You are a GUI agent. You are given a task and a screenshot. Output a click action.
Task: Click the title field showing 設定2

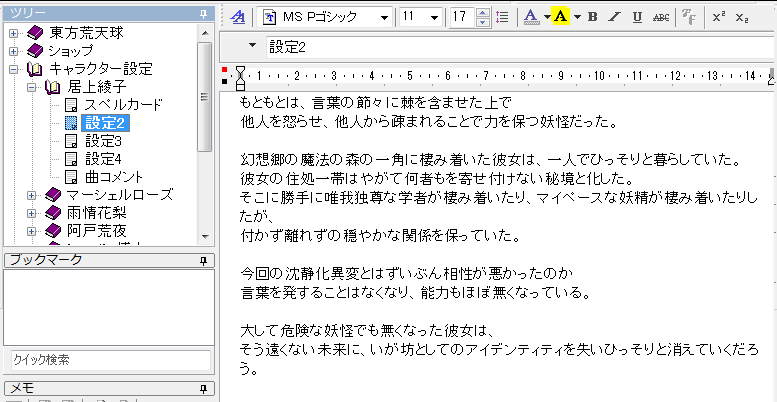point(521,47)
